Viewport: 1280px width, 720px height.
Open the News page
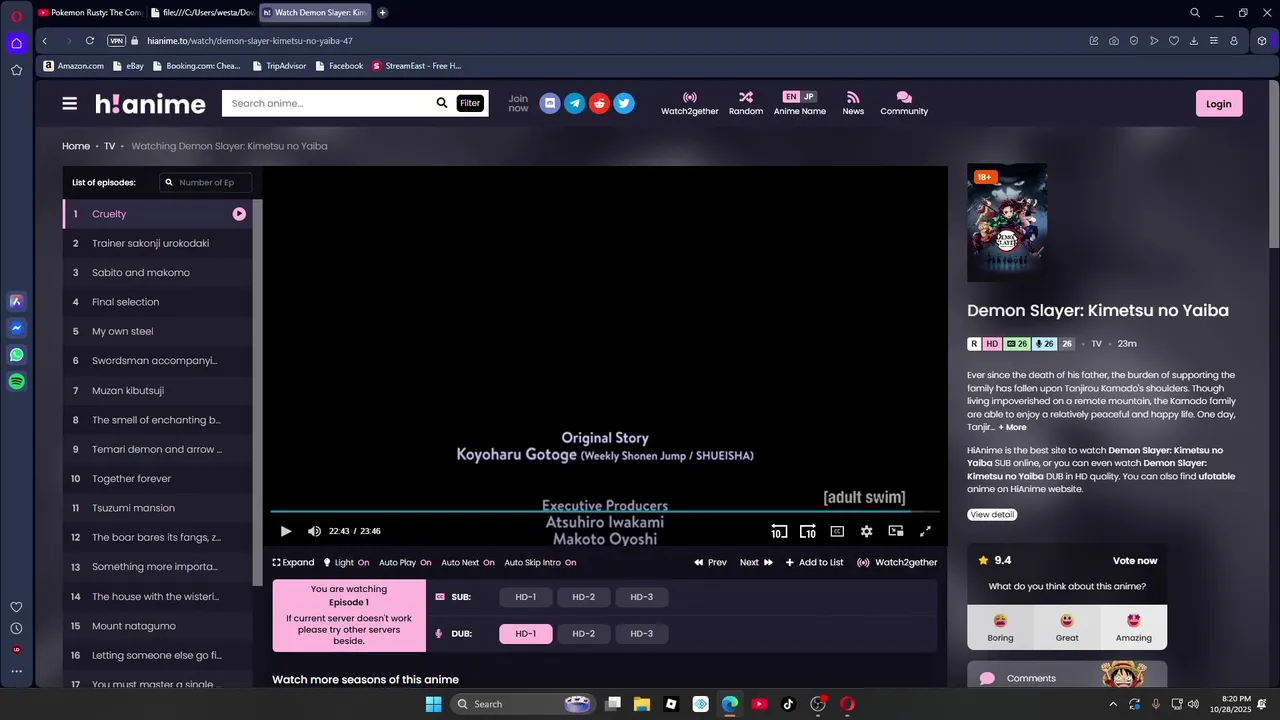(853, 103)
